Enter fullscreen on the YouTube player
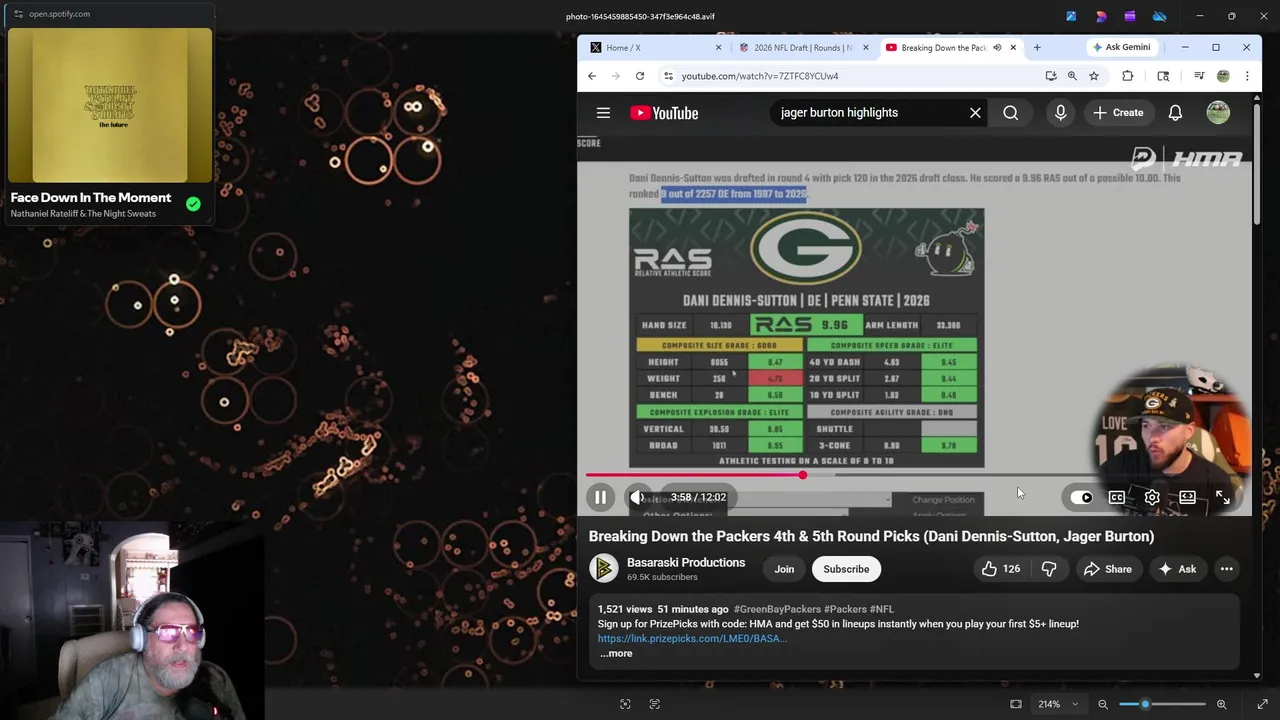Screen dimensions: 1280x720 (x=1222, y=497)
